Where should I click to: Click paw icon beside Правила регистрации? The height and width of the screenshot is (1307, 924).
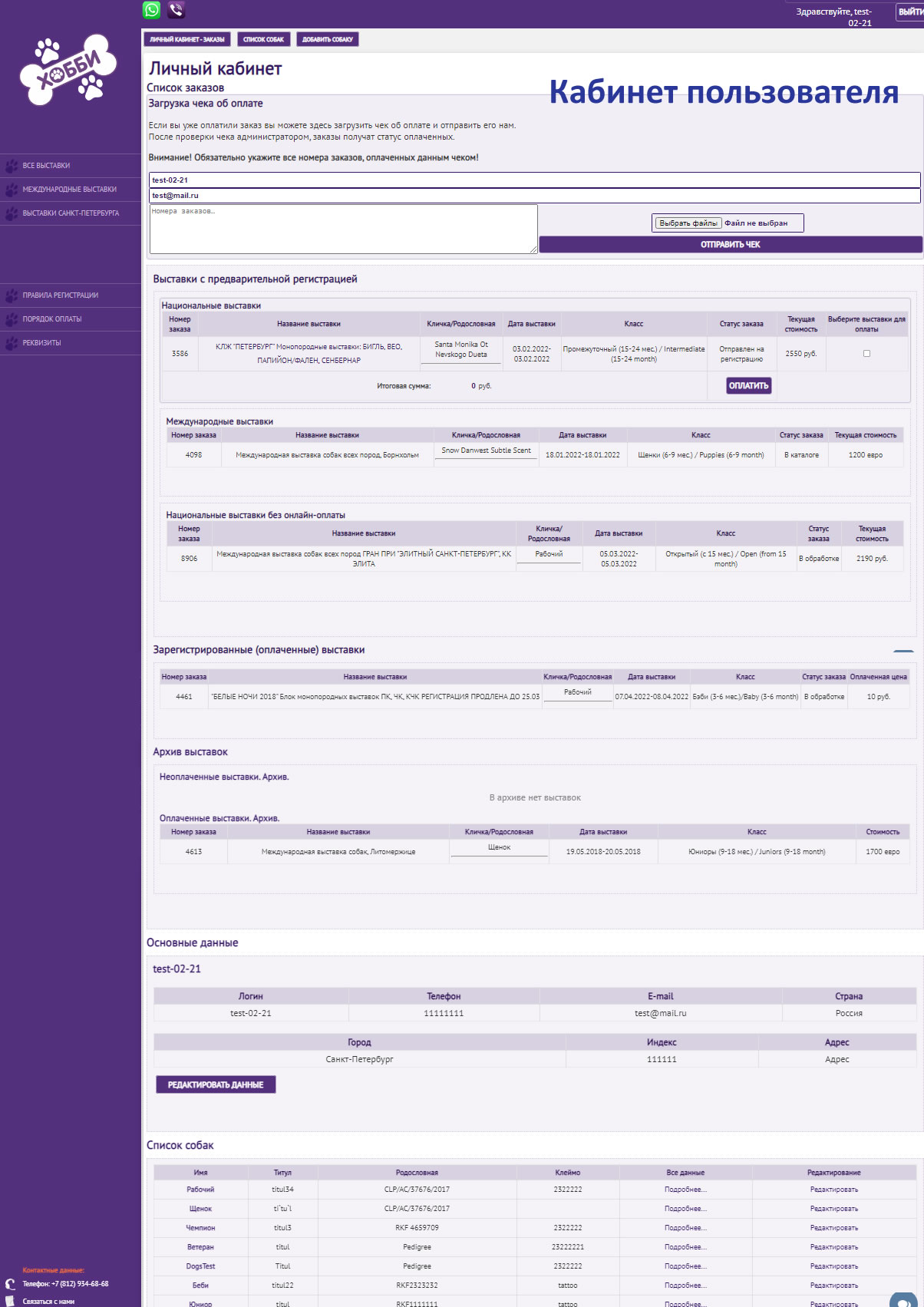(x=12, y=295)
